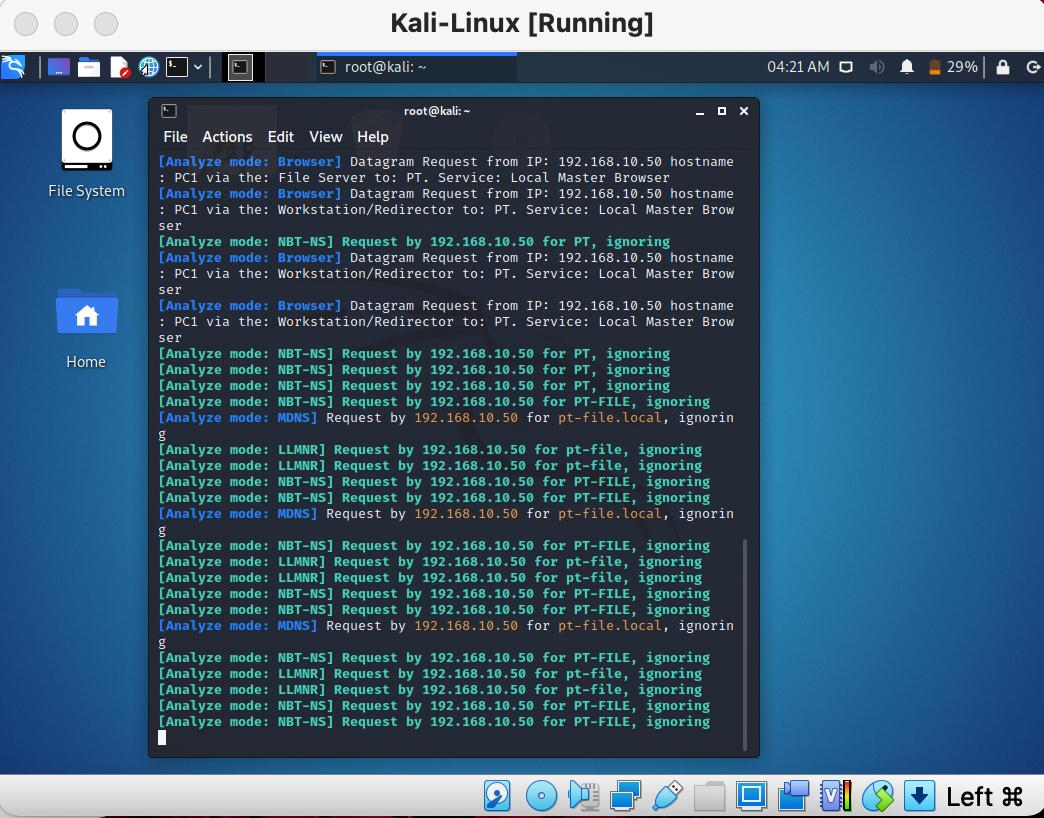Screen dimensions: 1044x818
Task: Click the VirtualBox audio icon
Action: (583, 795)
